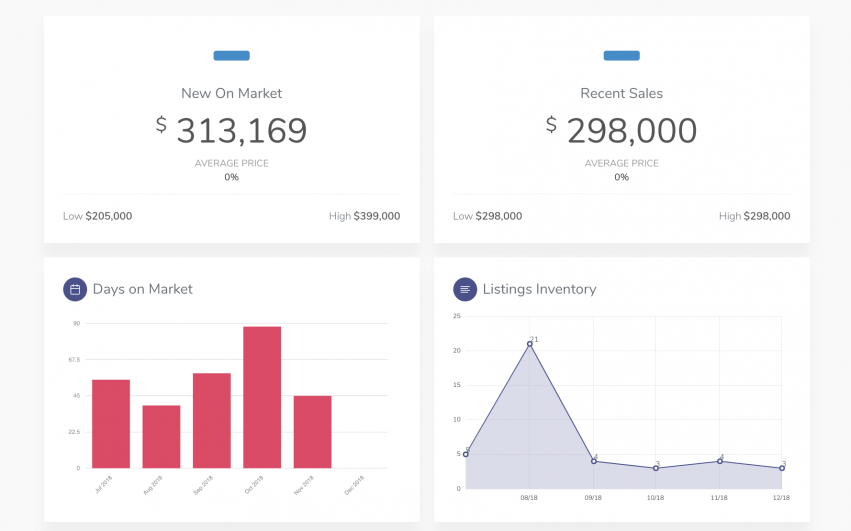This screenshot has width=851, height=531.
Task: Click the calendar icon beside Days on Market
Action: pyautogui.click(x=75, y=289)
